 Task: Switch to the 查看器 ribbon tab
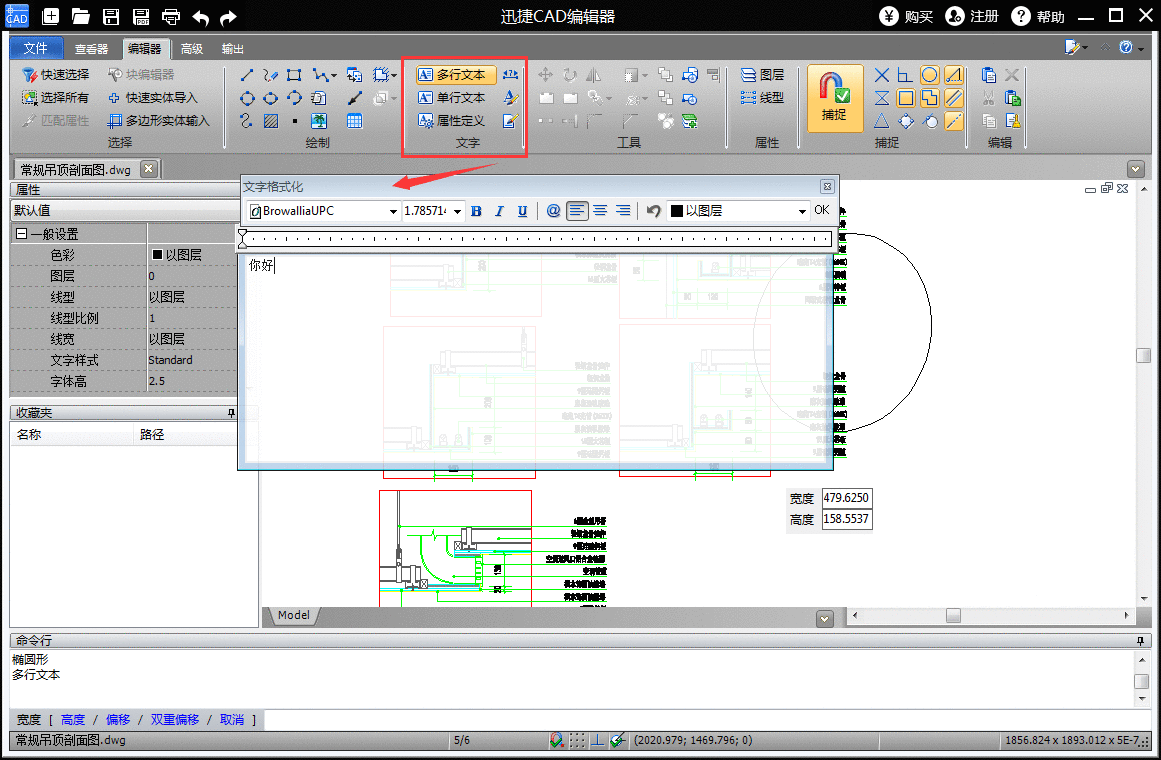91,49
